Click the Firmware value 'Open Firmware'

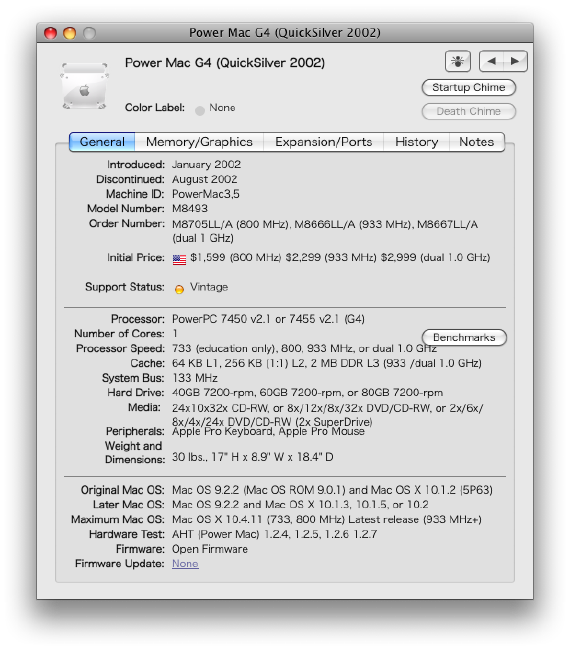coord(210,549)
